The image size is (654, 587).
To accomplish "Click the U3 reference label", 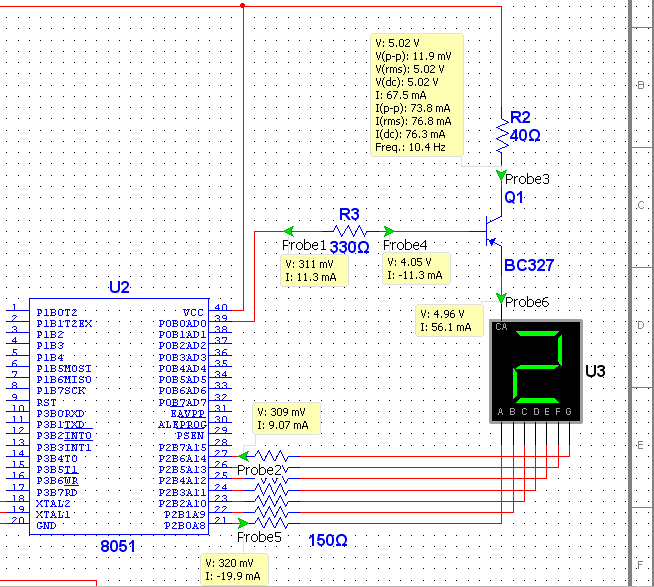I will [595, 371].
